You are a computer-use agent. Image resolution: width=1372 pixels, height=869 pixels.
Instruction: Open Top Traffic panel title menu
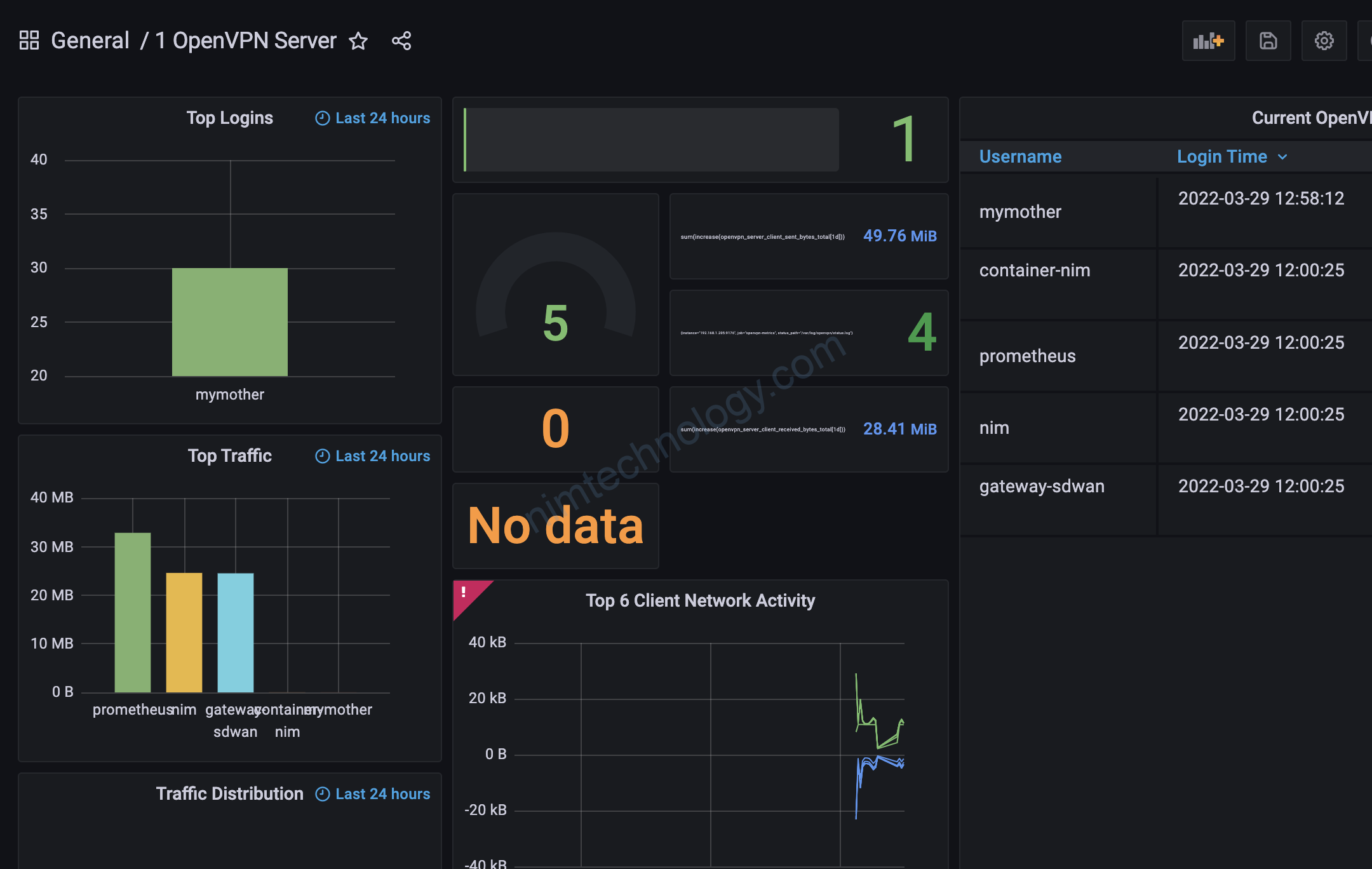point(229,456)
